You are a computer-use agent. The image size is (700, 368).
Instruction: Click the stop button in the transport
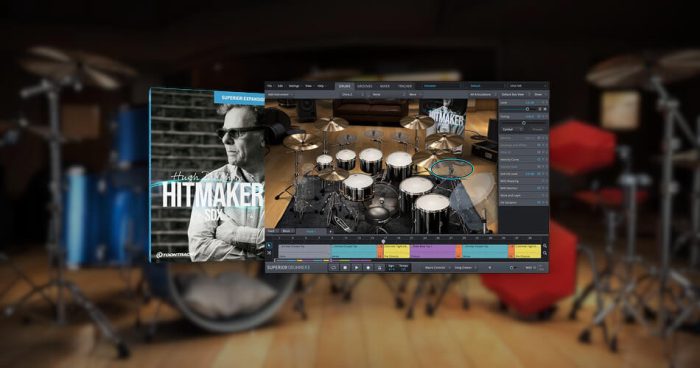[345, 268]
